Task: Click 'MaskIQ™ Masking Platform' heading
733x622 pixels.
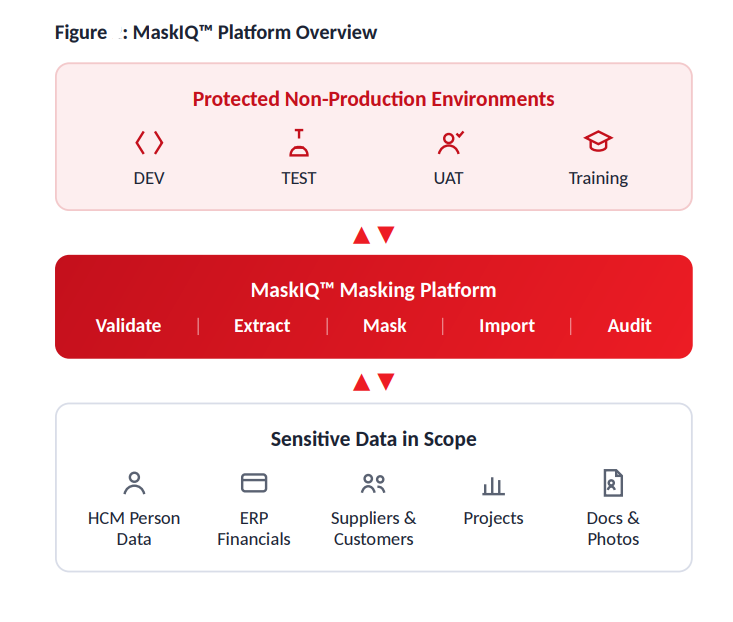Action: click(374, 290)
